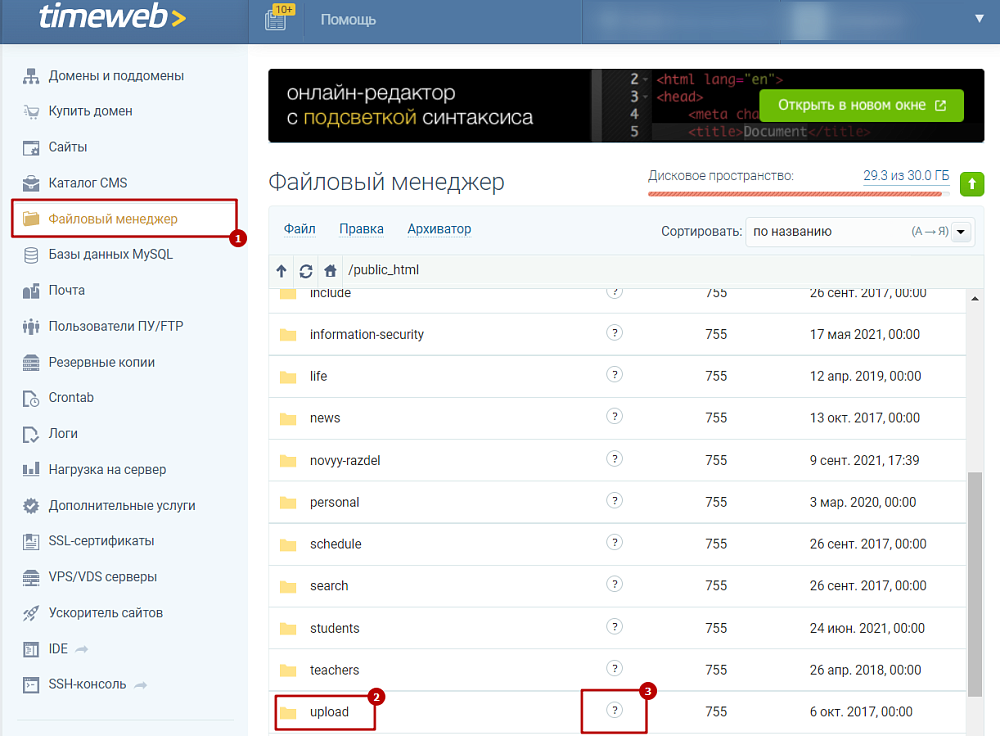Click the Открыть в новом окне button
The image size is (1000, 736).
[x=861, y=105]
